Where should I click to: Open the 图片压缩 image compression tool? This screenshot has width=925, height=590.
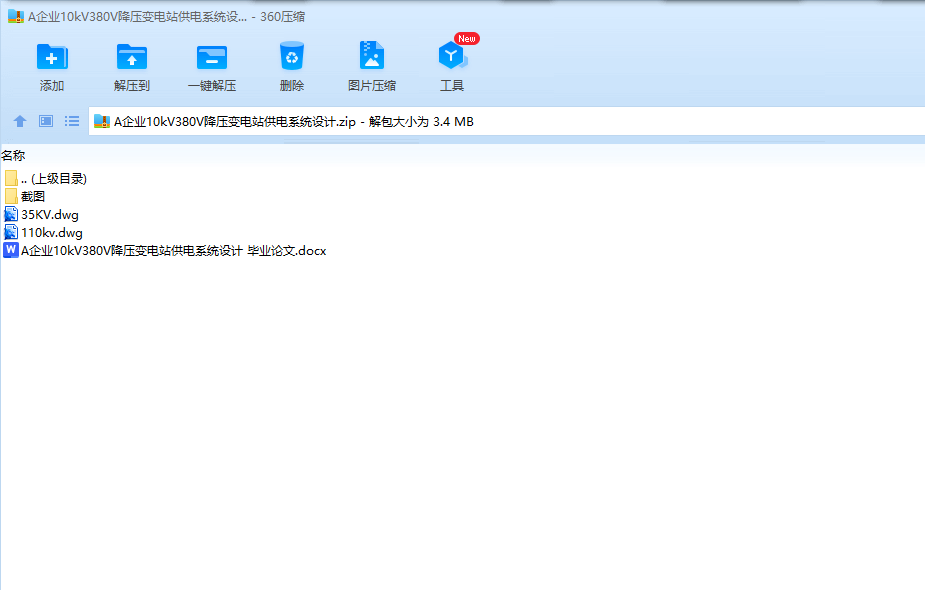click(x=372, y=55)
